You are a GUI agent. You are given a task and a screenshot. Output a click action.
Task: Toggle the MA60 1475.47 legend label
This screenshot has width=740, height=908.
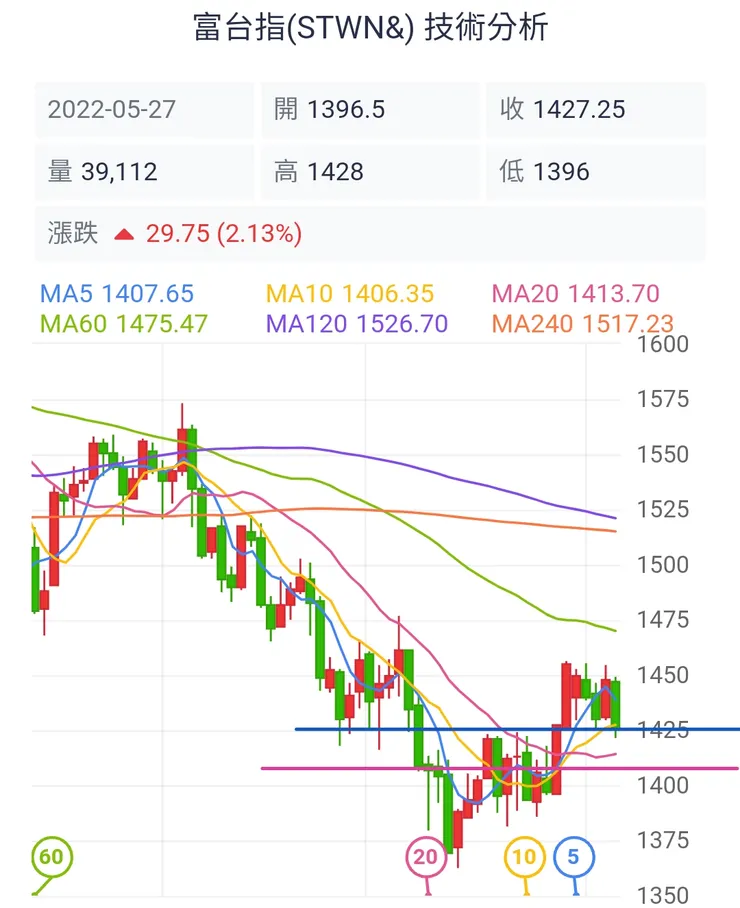coord(124,324)
